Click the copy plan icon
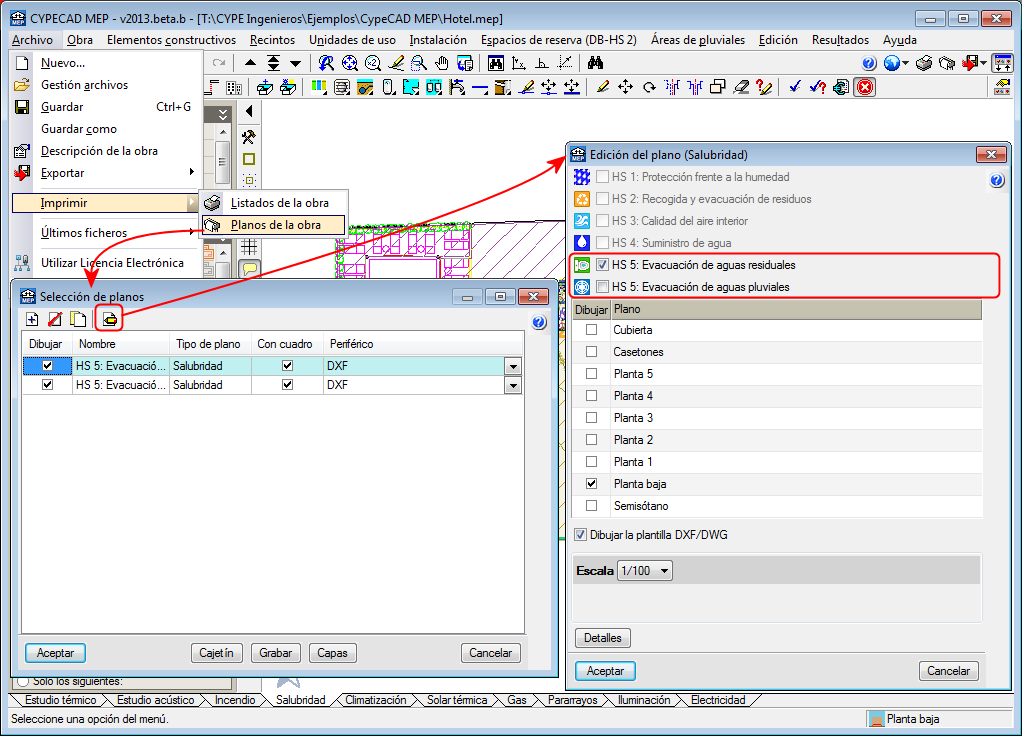 pos(77,320)
